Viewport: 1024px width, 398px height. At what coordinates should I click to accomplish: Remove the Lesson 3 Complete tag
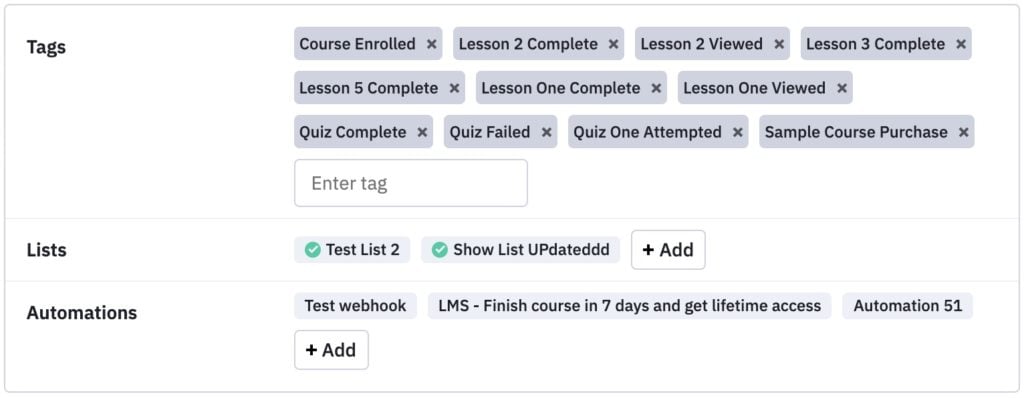point(961,44)
